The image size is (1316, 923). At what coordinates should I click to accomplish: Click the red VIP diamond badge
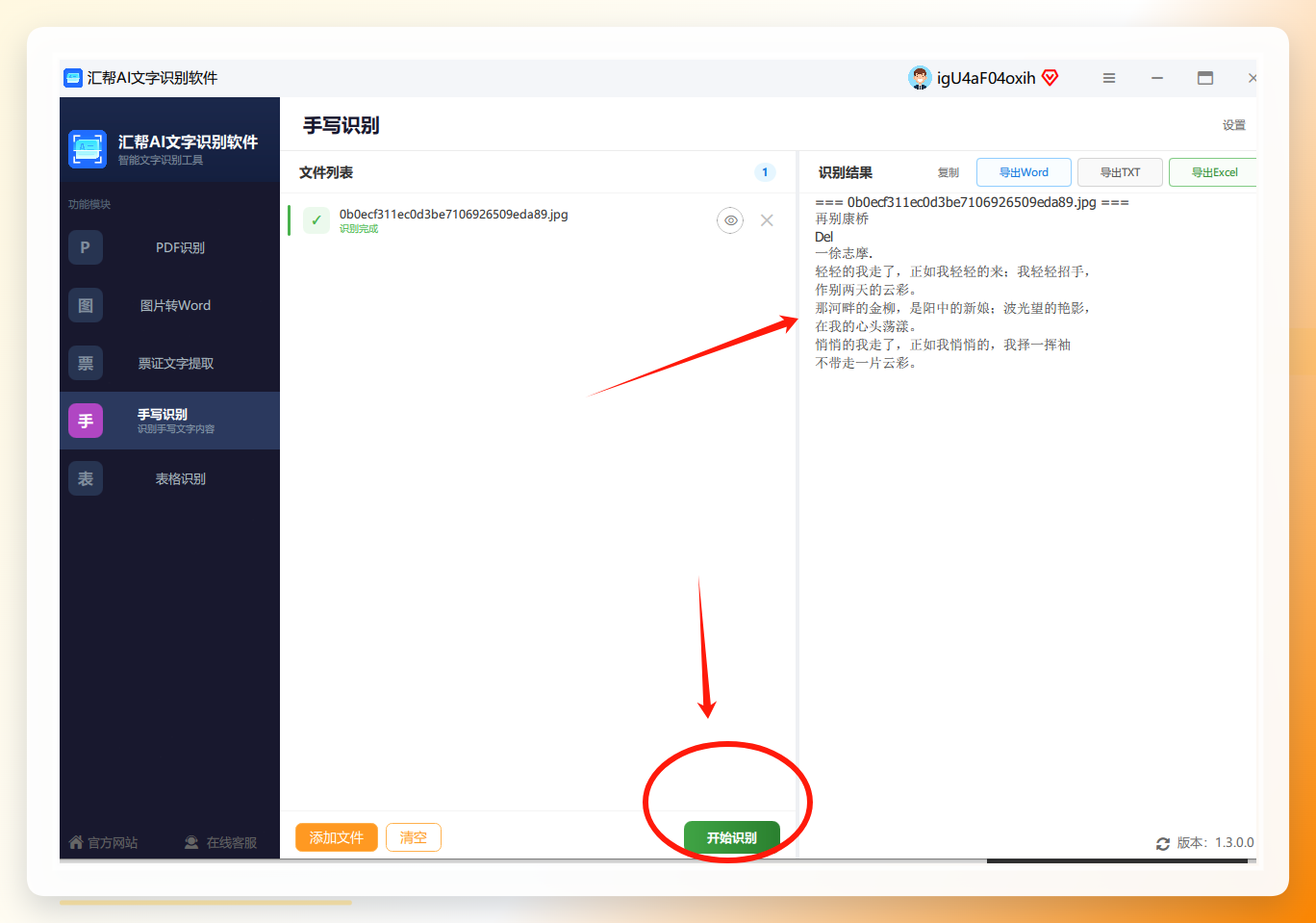click(x=1050, y=78)
